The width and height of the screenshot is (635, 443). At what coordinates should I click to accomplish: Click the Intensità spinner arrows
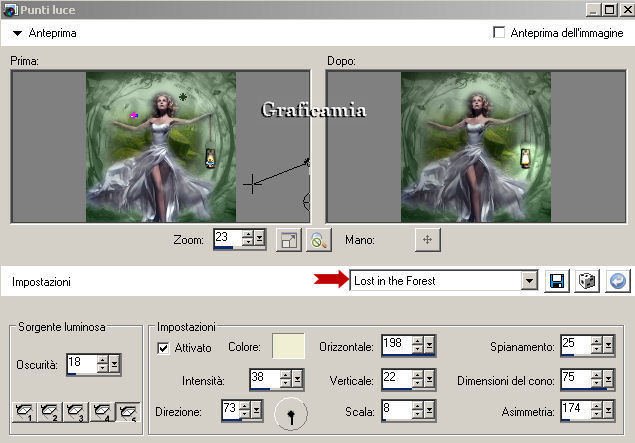[286, 379]
